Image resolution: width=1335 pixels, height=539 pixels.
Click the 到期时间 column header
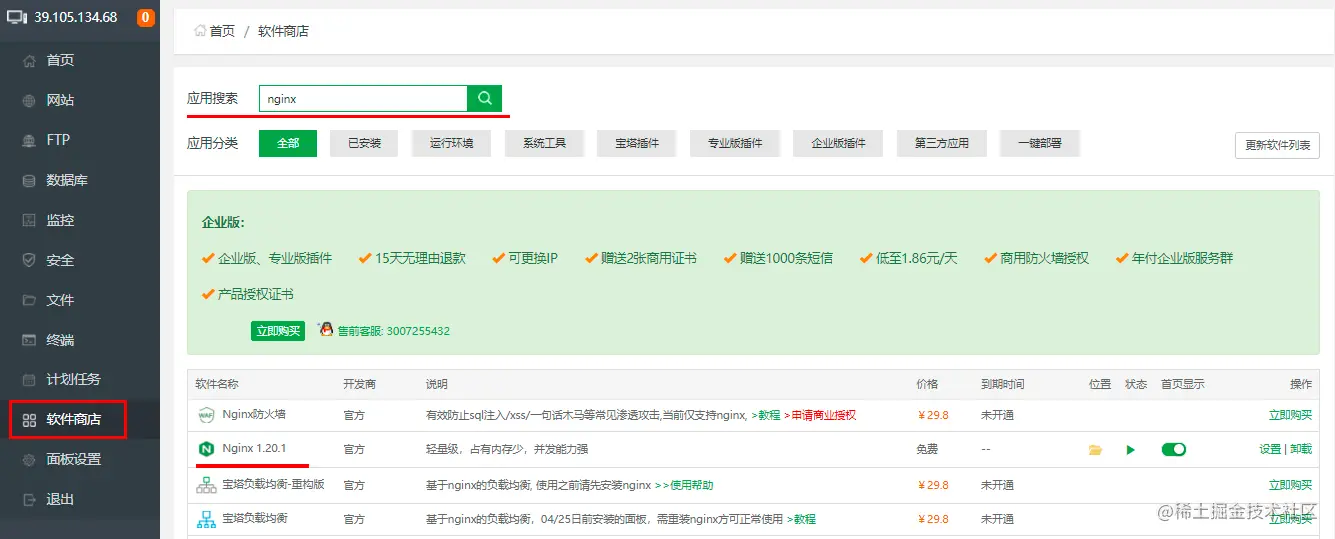click(1003, 384)
